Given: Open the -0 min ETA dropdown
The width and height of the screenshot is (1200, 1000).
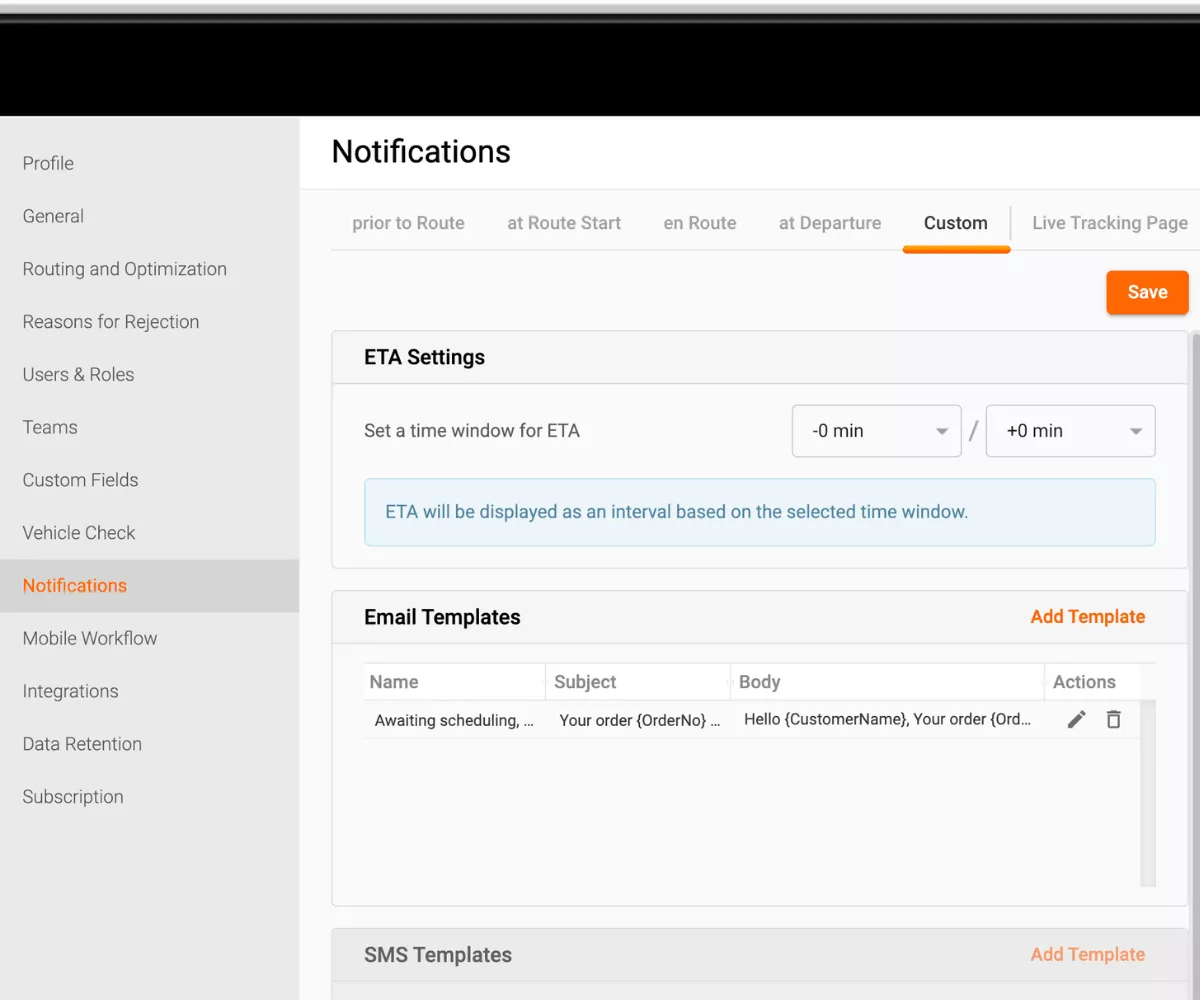Looking at the screenshot, I should (876, 431).
